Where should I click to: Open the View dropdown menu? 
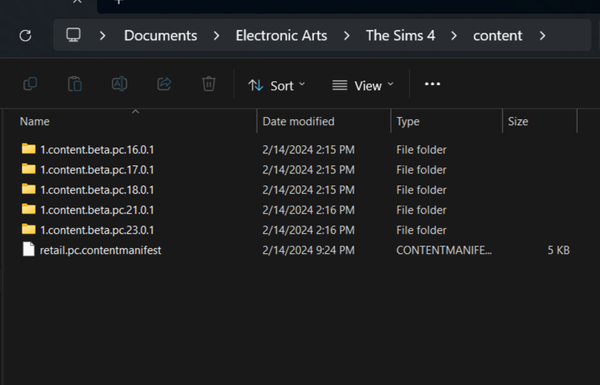pyautogui.click(x=362, y=85)
